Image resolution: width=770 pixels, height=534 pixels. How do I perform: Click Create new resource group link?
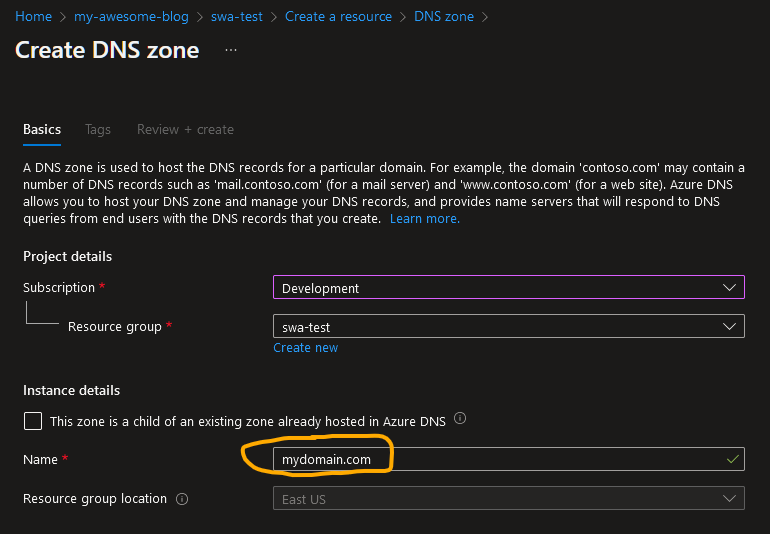point(305,348)
